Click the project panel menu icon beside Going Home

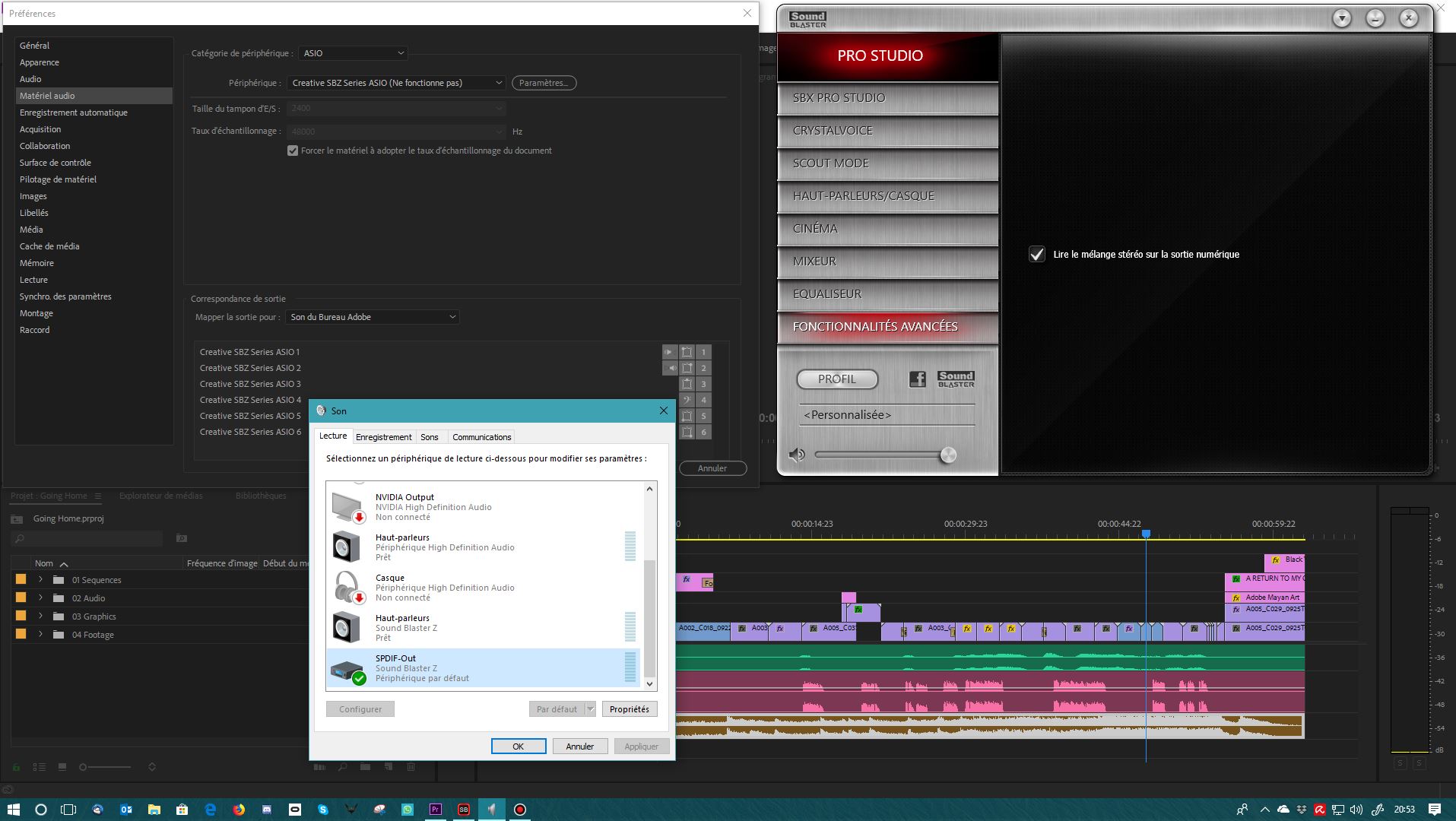click(x=97, y=496)
